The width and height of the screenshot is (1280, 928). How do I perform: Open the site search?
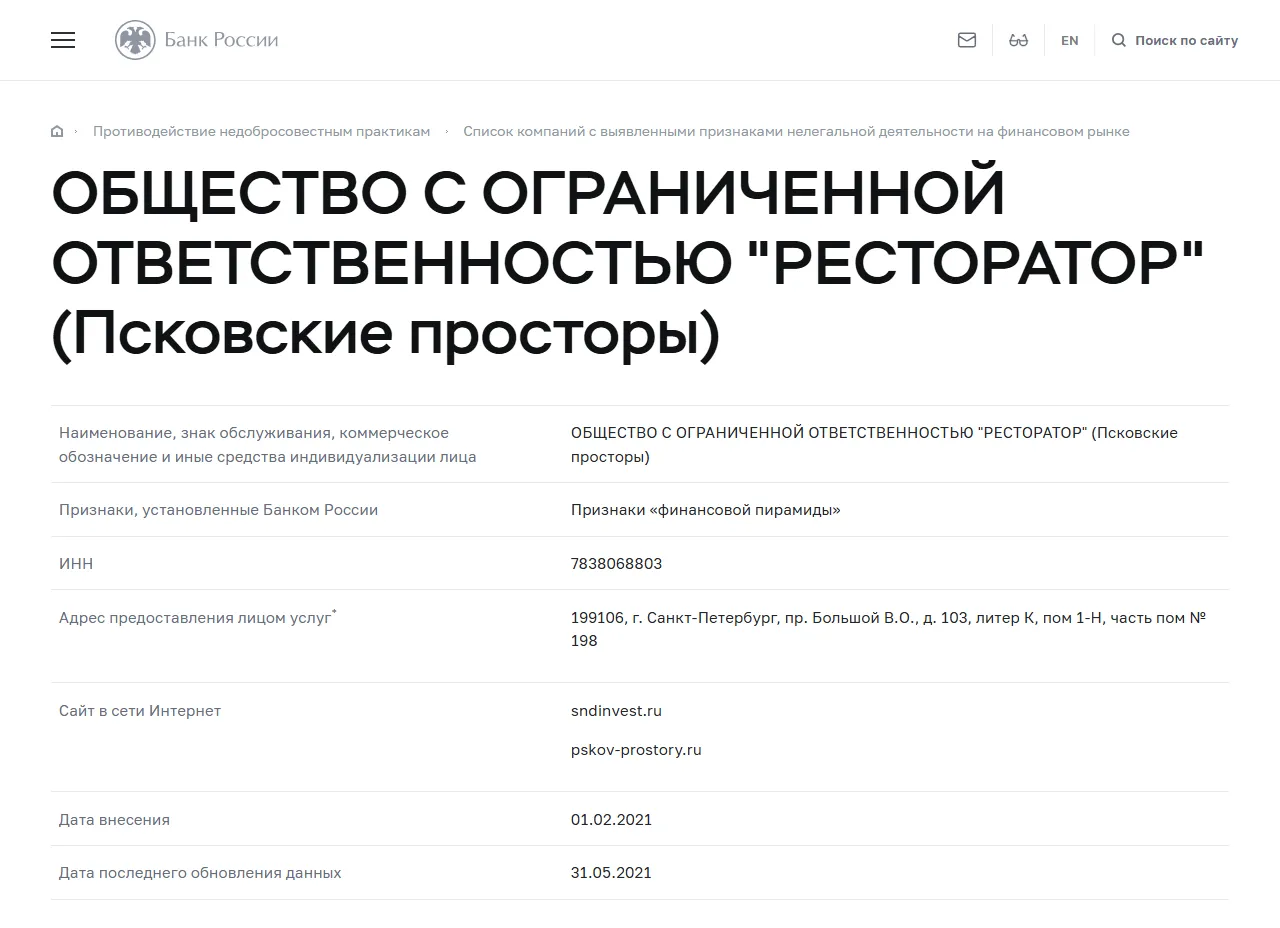(x=1175, y=41)
